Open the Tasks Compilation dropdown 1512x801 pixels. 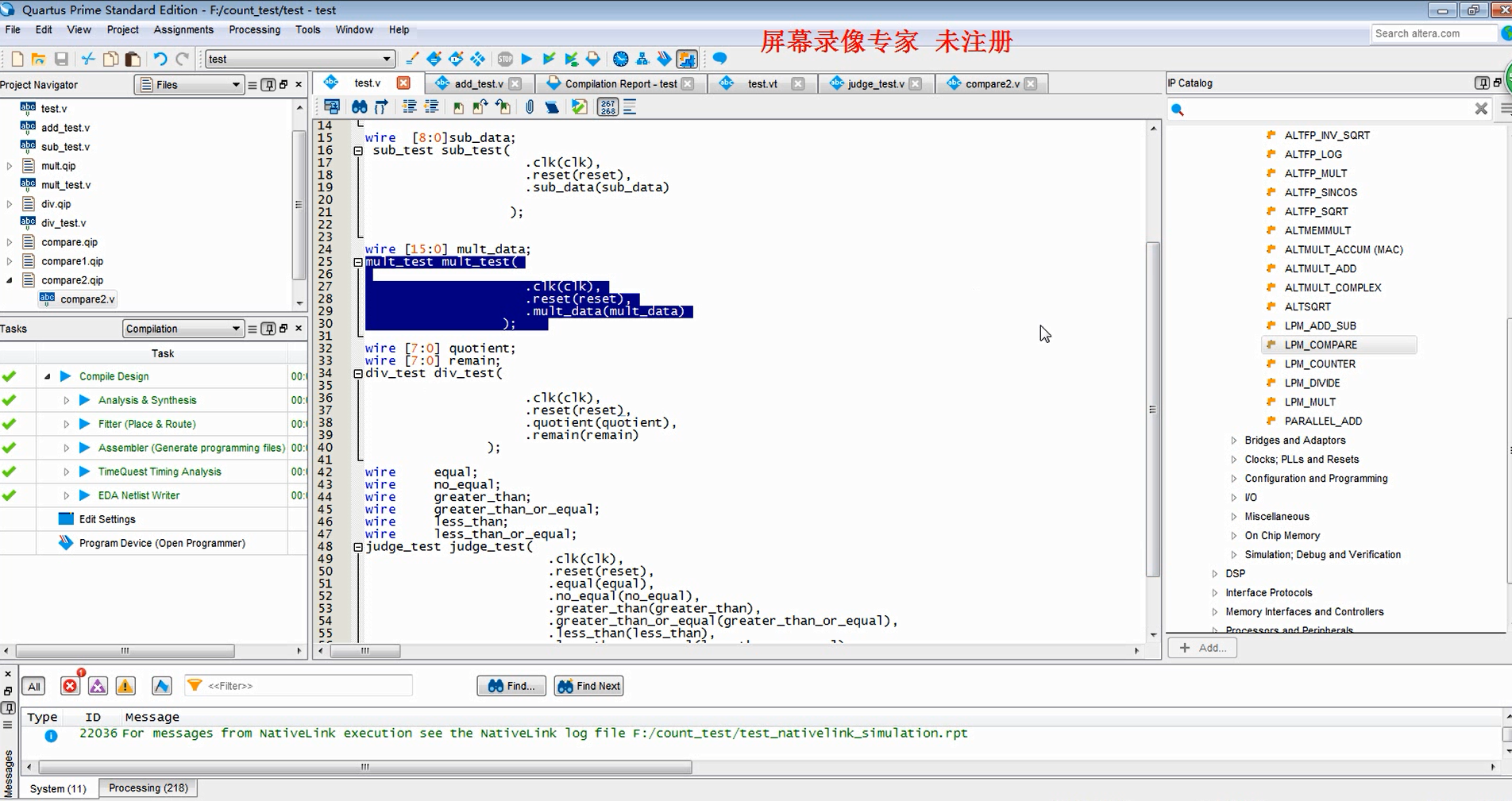(183, 329)
